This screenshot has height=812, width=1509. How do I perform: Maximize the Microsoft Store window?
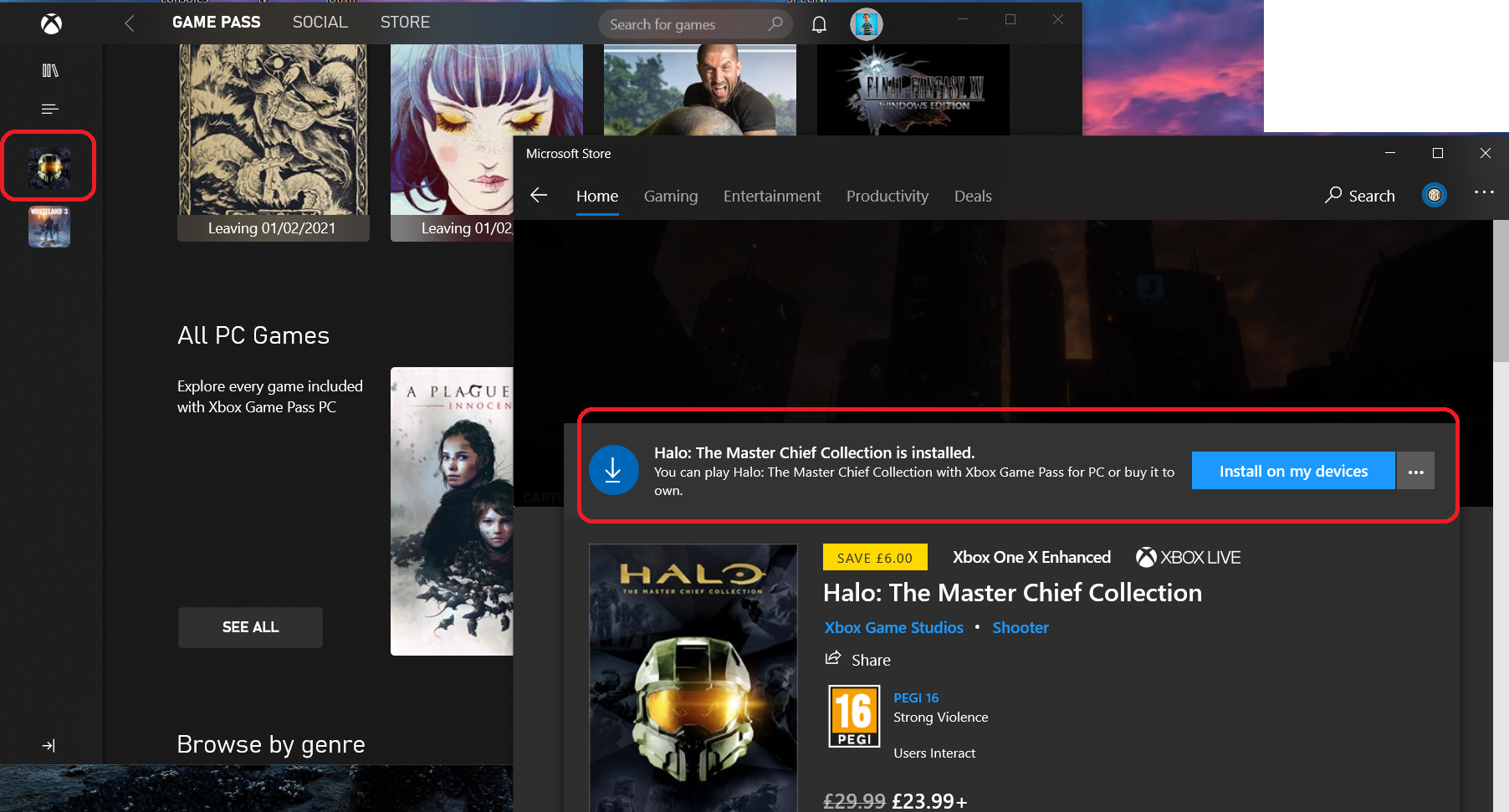click(x=1438, y=153)
